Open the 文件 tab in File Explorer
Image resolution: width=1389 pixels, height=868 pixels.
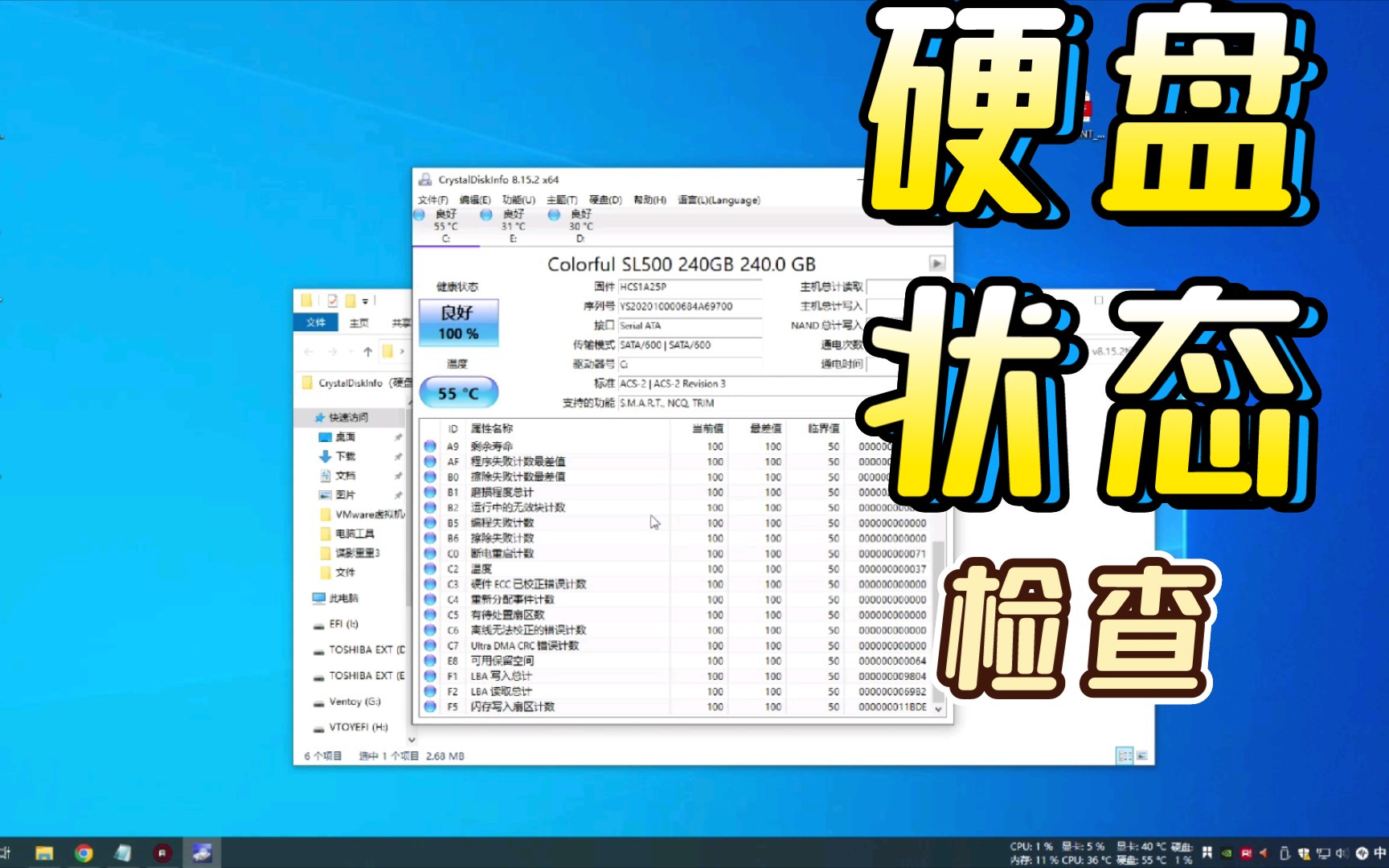coord(316,322)
